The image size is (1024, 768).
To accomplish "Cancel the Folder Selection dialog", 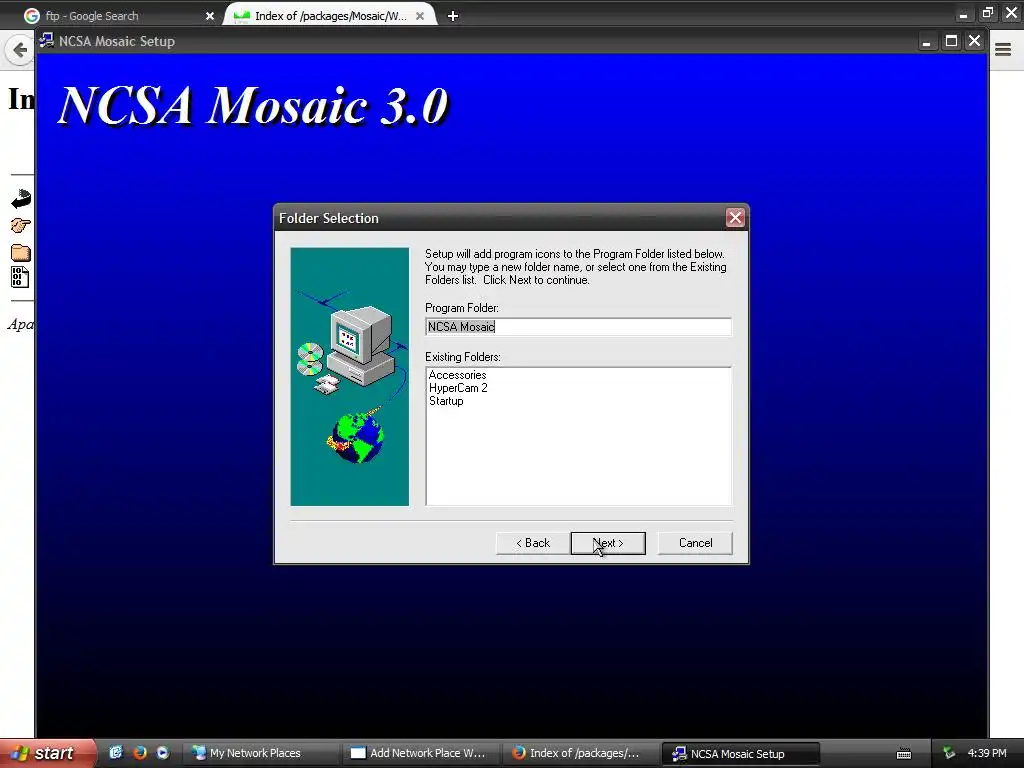I will pos(695,543).
